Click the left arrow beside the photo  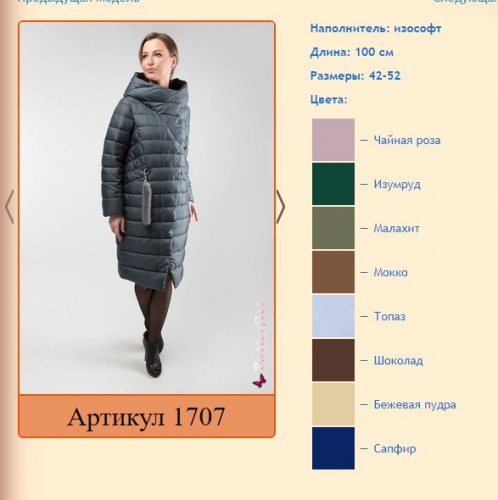10,207
